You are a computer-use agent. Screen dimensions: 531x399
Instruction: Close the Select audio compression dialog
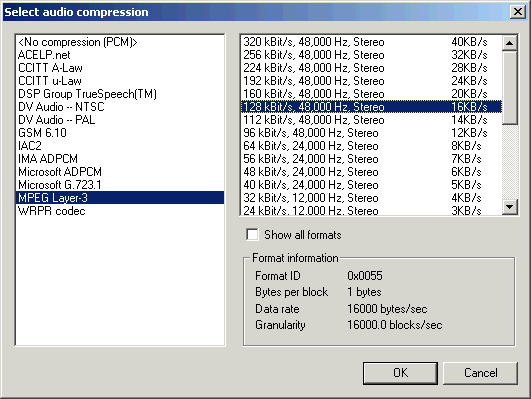click(518, 12)
